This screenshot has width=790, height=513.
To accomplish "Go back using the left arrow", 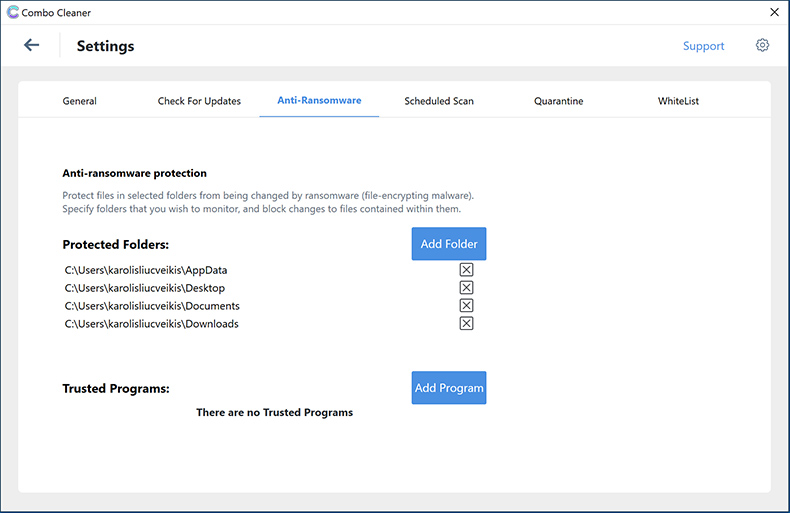I will pos(31,45).
